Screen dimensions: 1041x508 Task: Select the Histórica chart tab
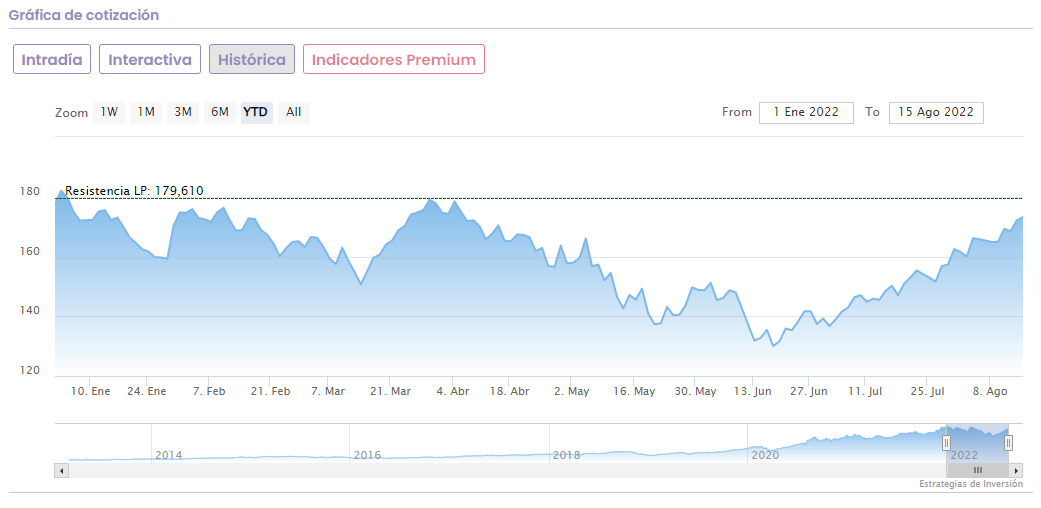[x=252, y=59]
